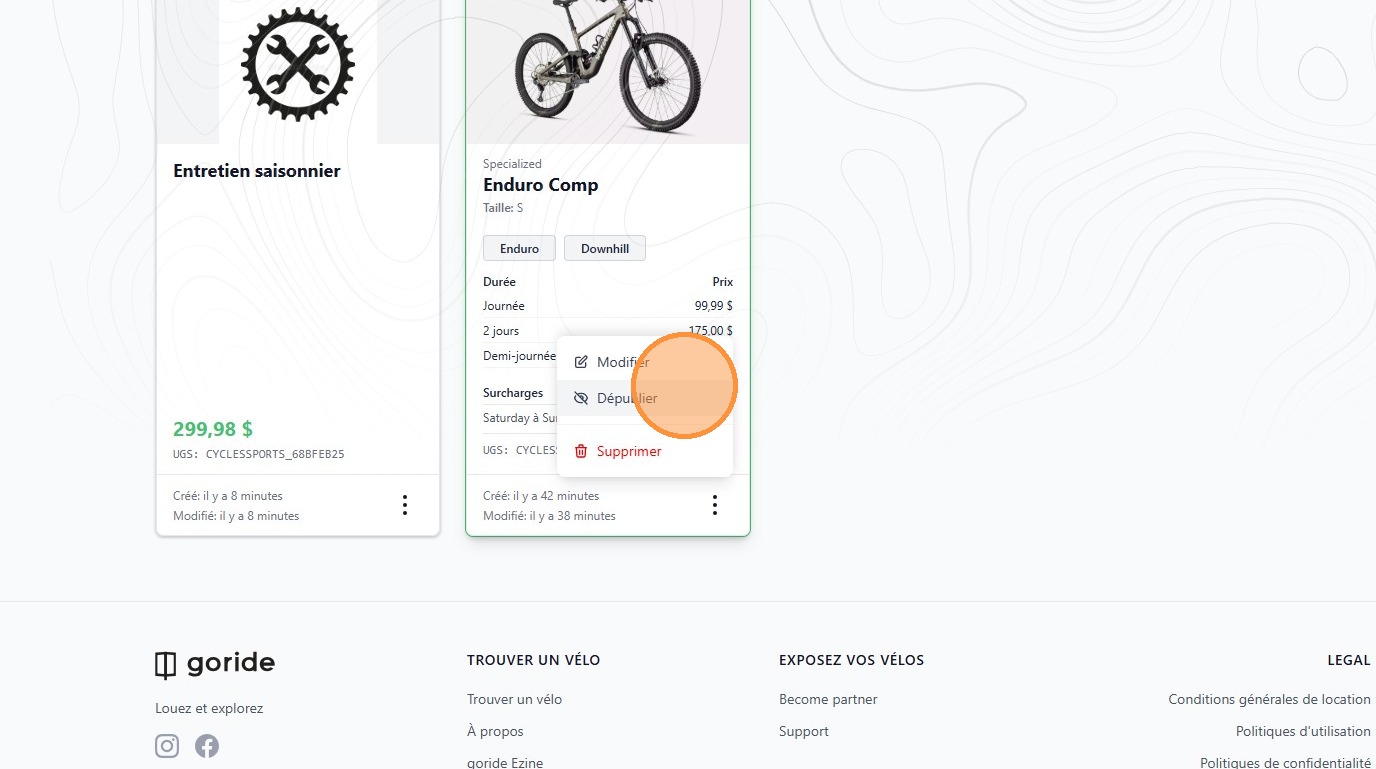Image resolution: width=1376 pixels, height=769 pixels.
Task: Open the Trouver un vélo footer link
Action: coord(514,699)
